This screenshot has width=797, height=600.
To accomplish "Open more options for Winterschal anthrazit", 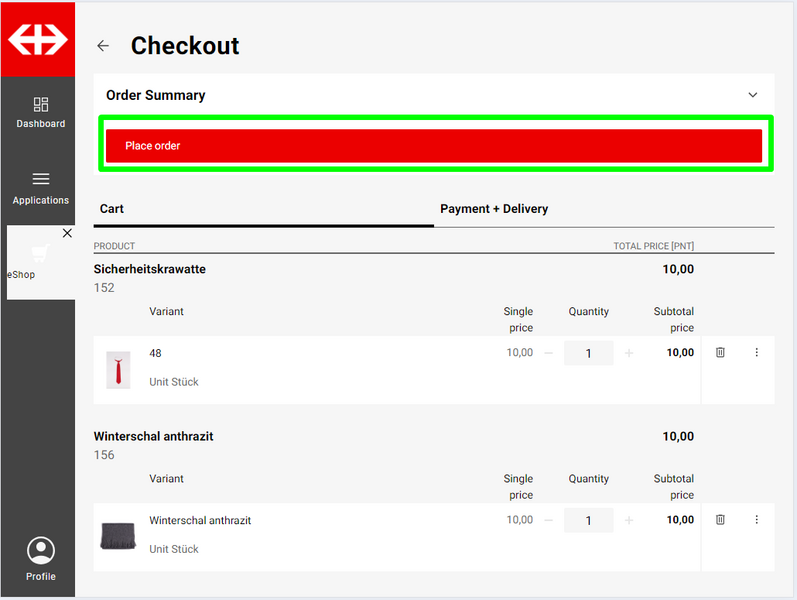I will tap(756, 520).
